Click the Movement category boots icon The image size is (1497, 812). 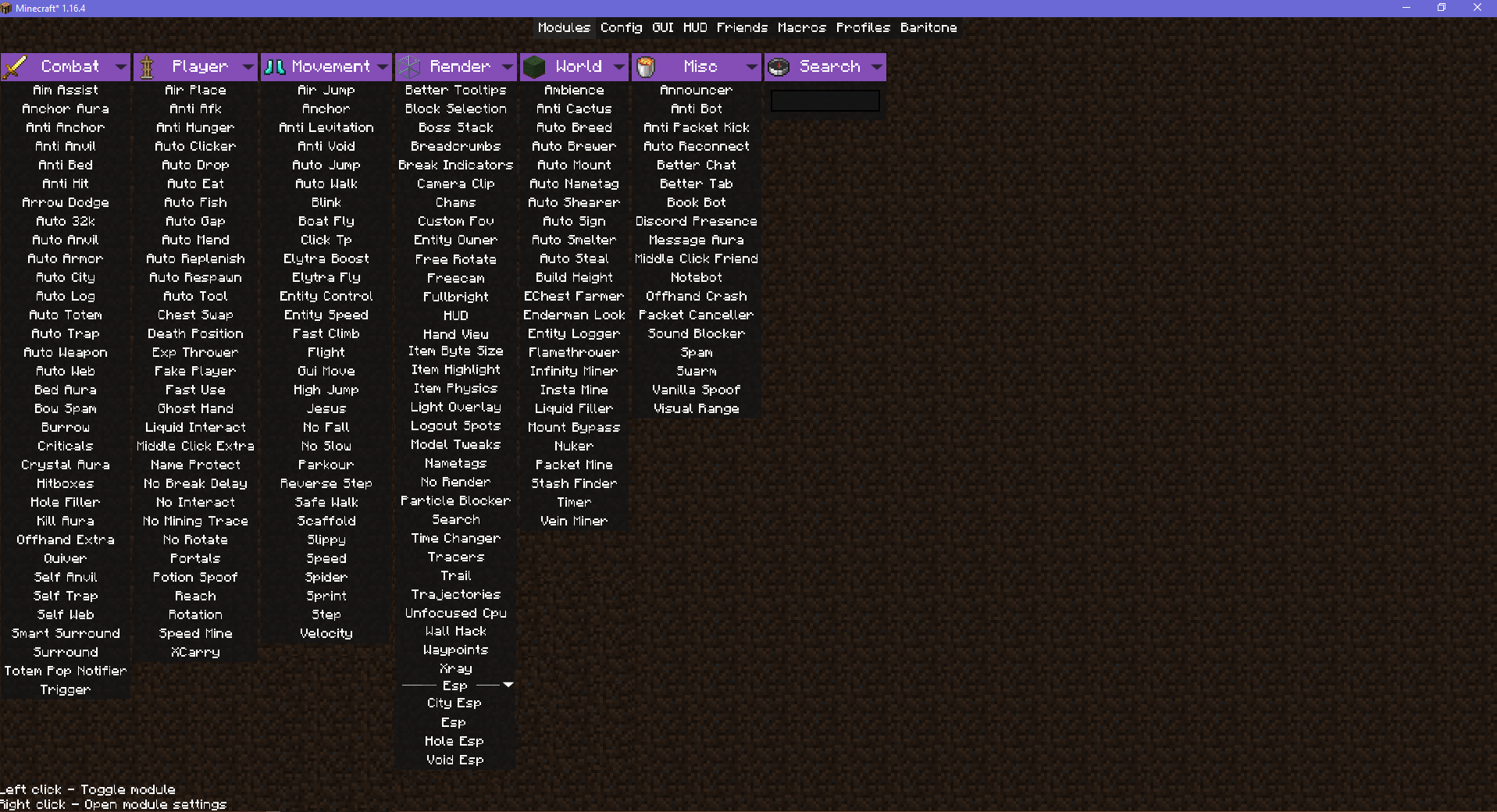pos(274,67)
